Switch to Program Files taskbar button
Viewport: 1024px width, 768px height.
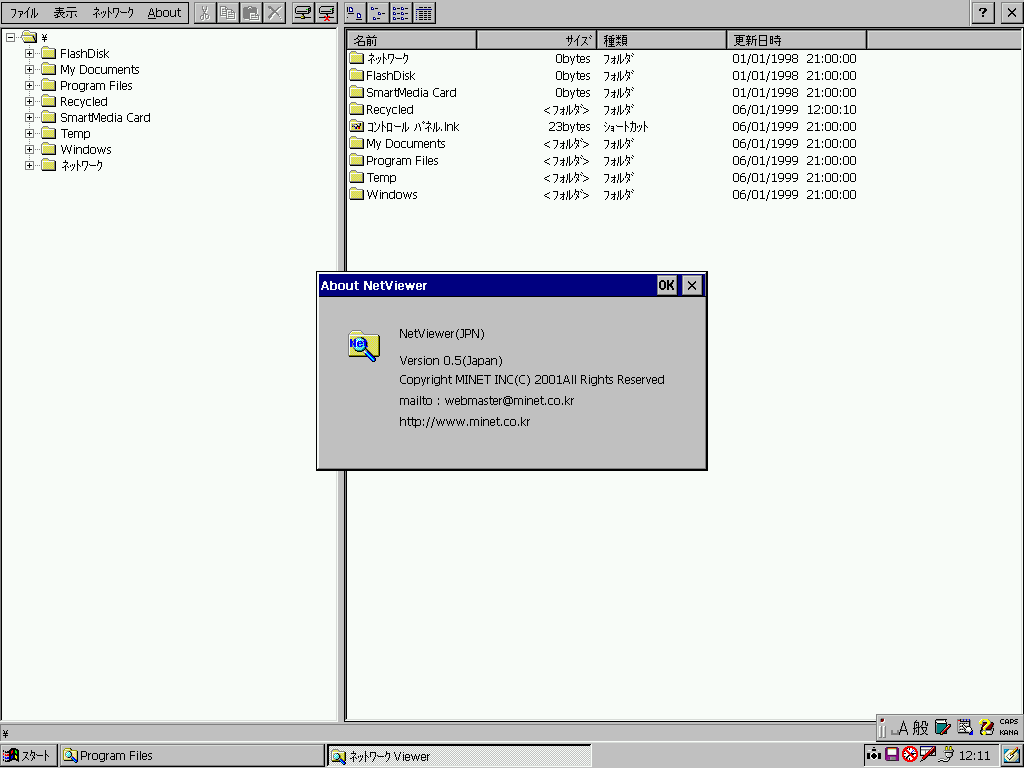point(192,756)
